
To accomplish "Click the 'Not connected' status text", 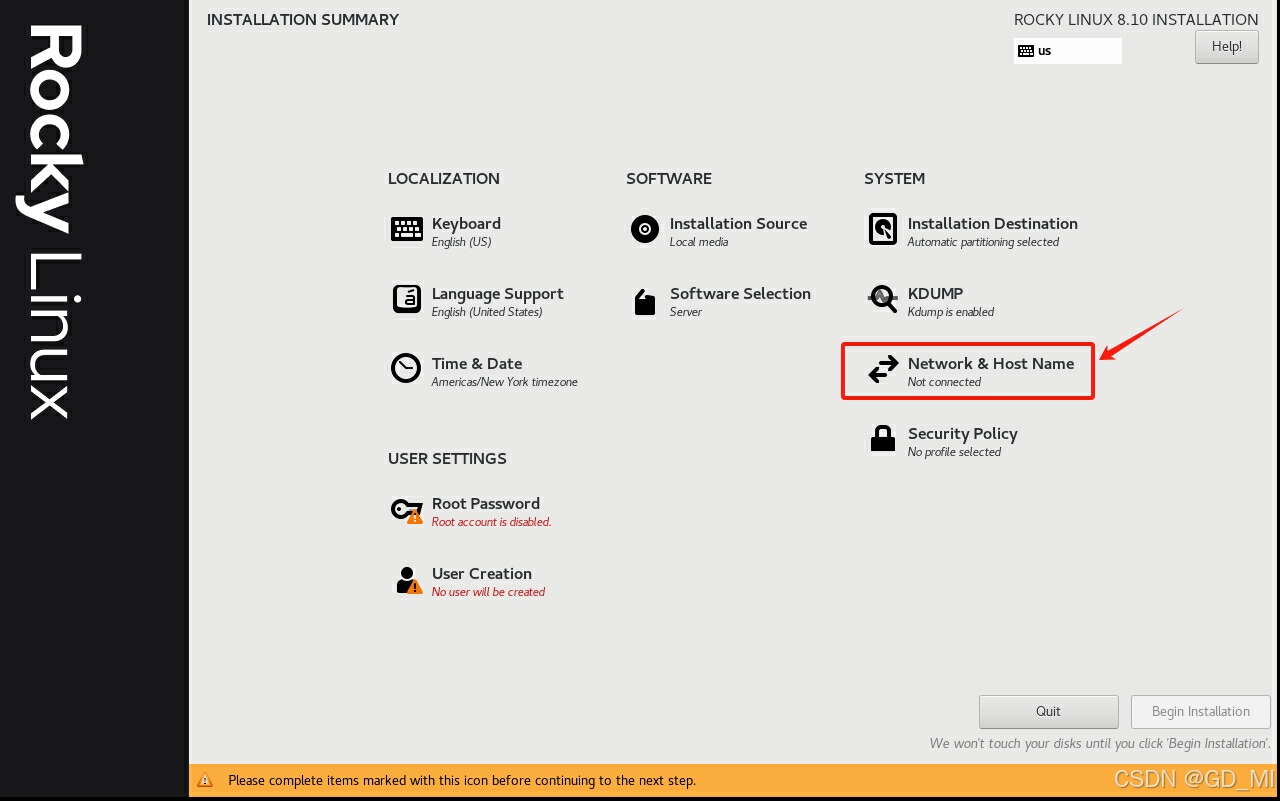I will click(x=944, y=382).
